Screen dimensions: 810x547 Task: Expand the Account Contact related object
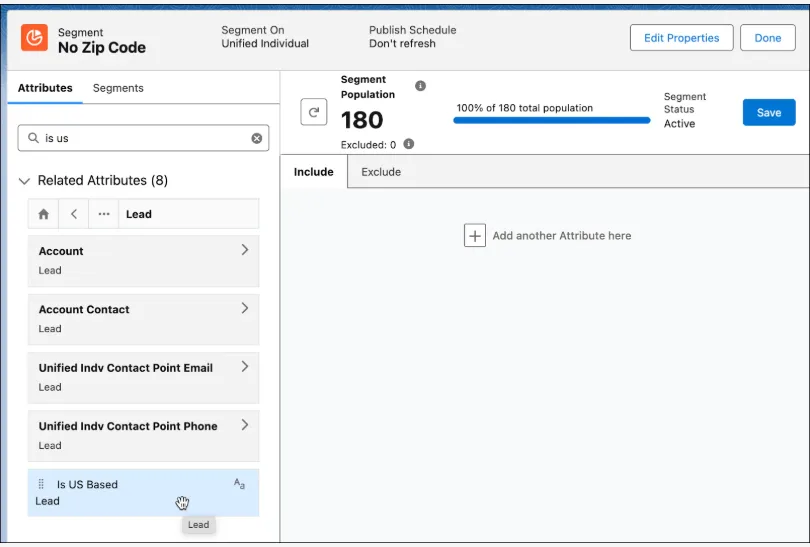(244, 309)
